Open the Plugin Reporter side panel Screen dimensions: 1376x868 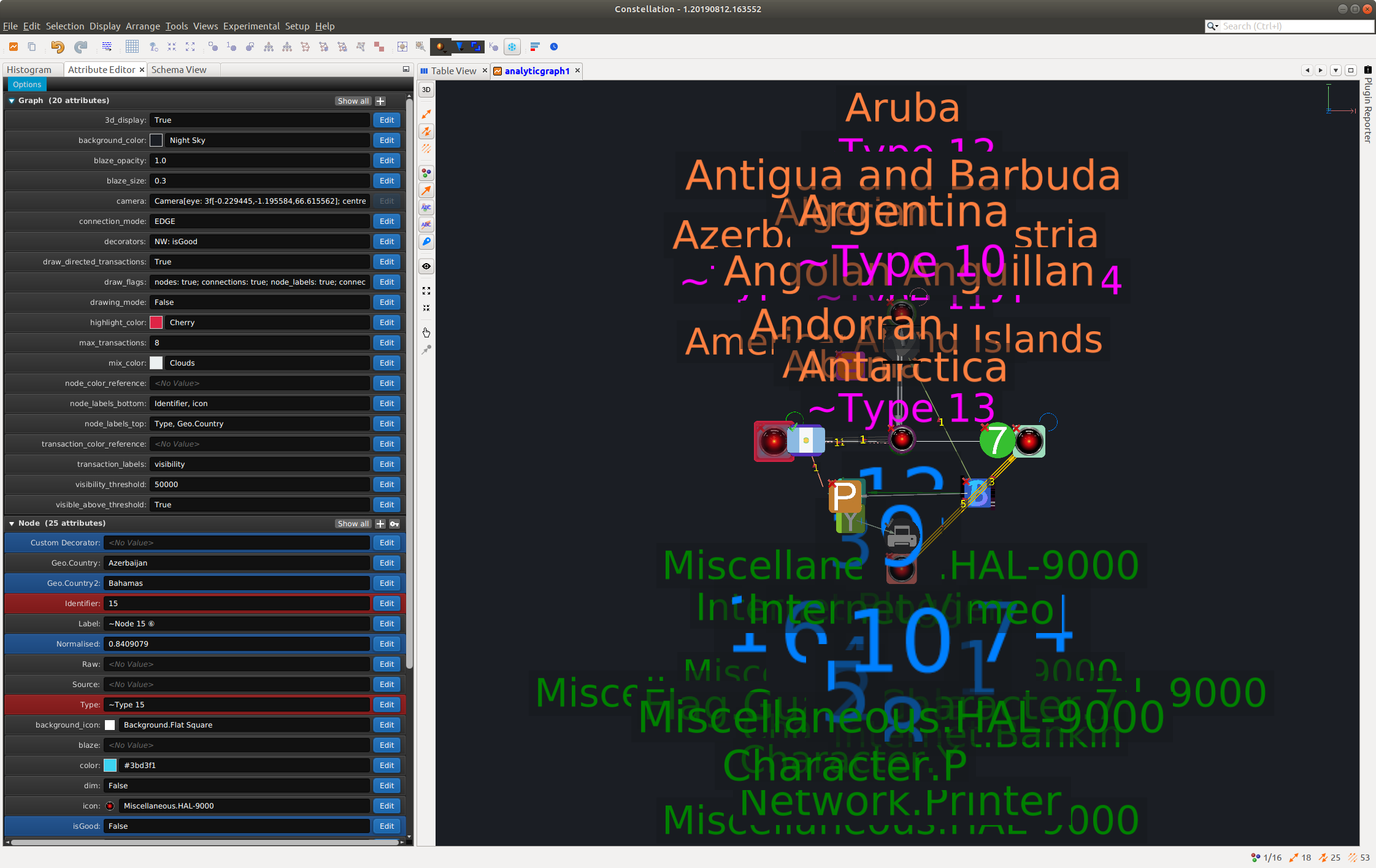tap(1368, 104)
